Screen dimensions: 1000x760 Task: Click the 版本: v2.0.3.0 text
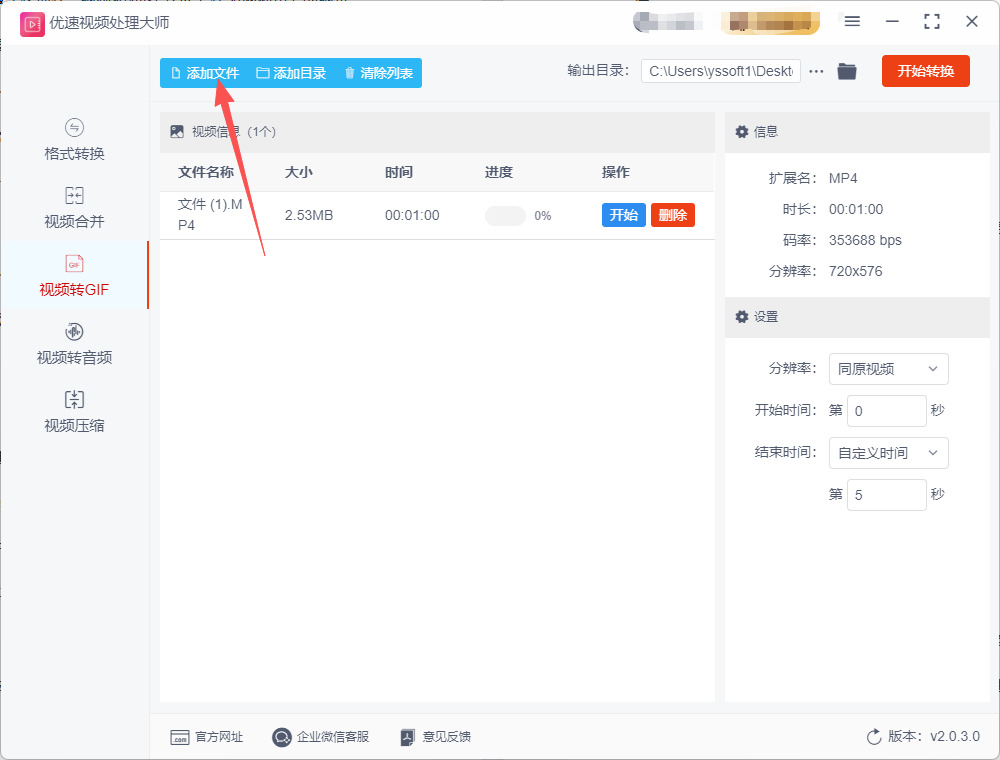[x=934, y=736]
